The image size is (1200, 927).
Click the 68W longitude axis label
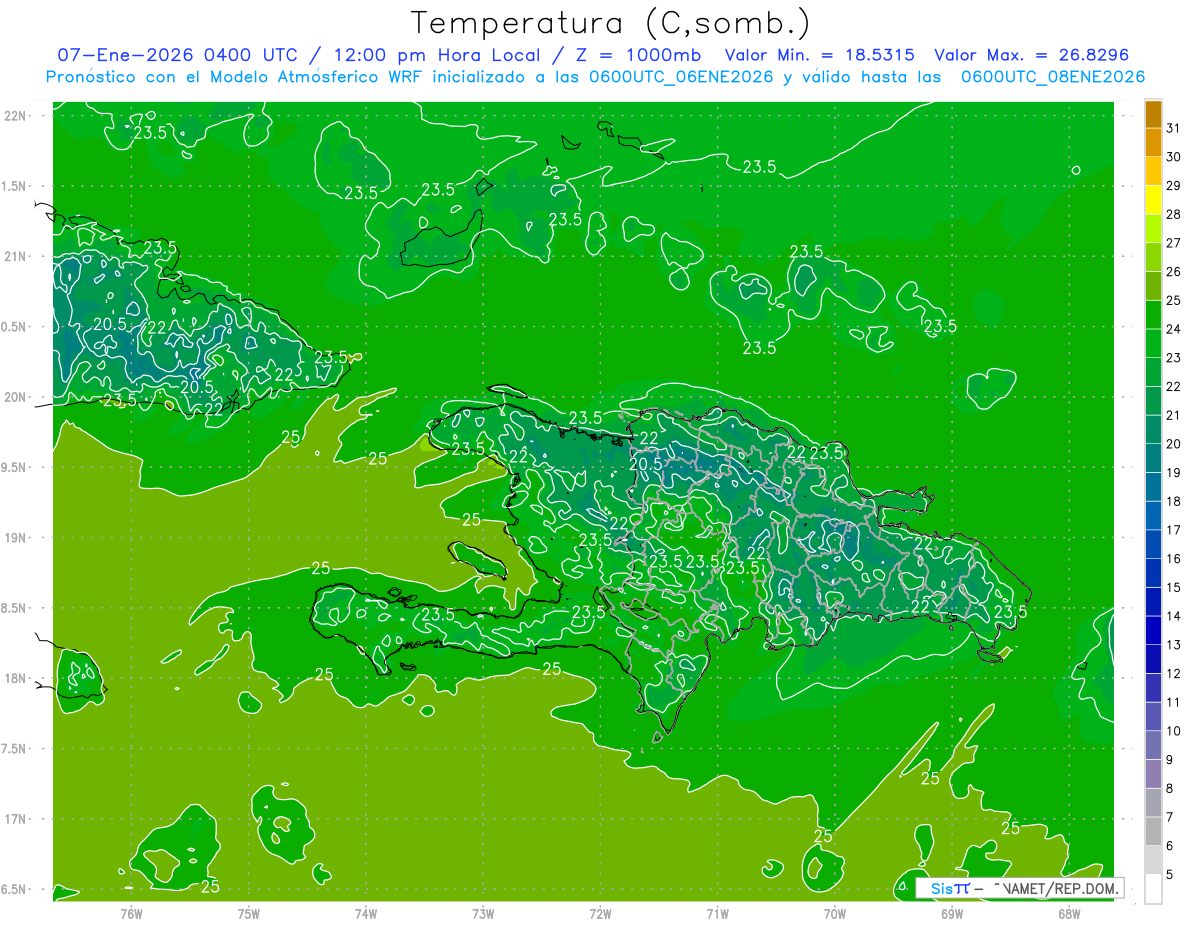(1069, 913)
